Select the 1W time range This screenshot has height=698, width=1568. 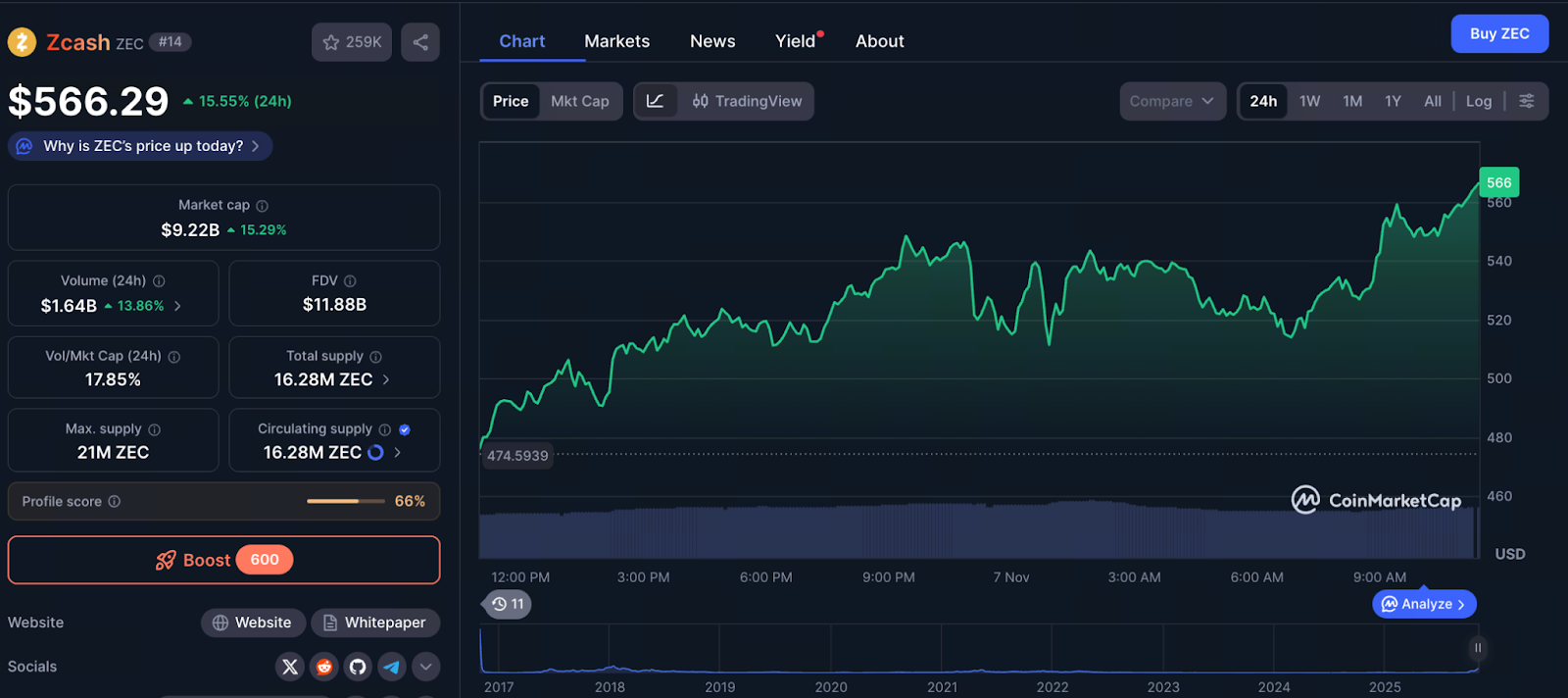click(1309, 101)
